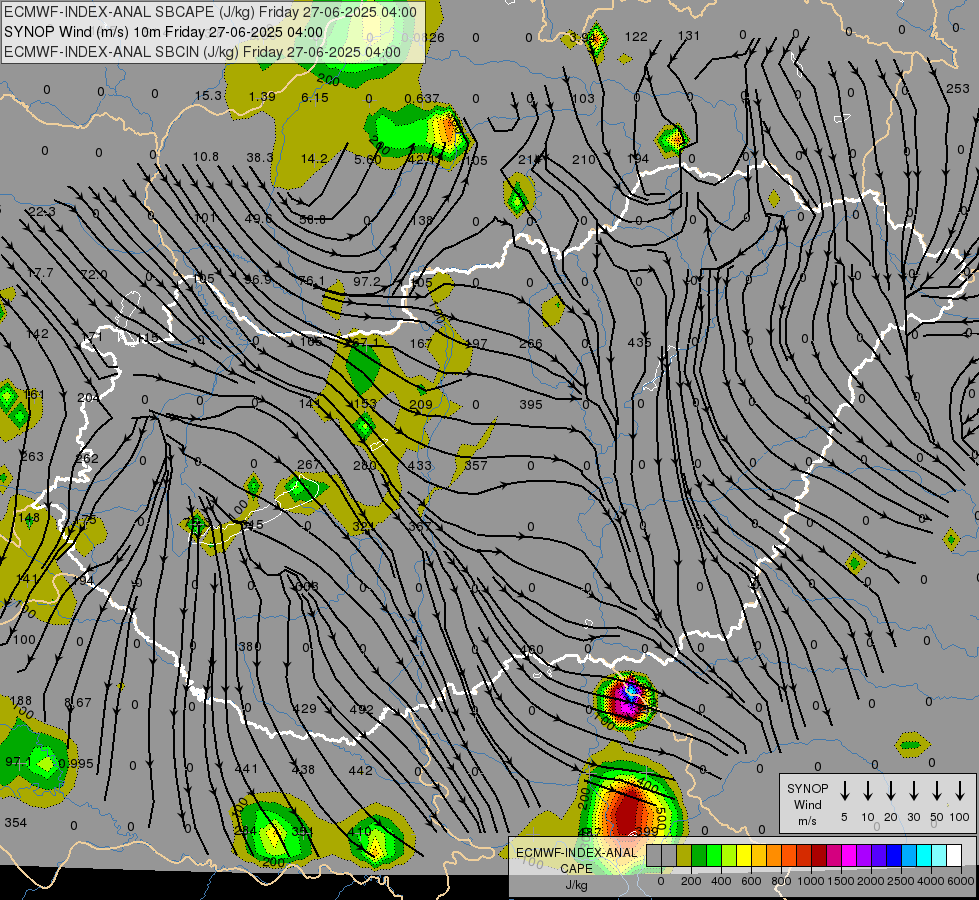Click the '204' value on the map
The image size is (979, 900).
tap(88, 397)
